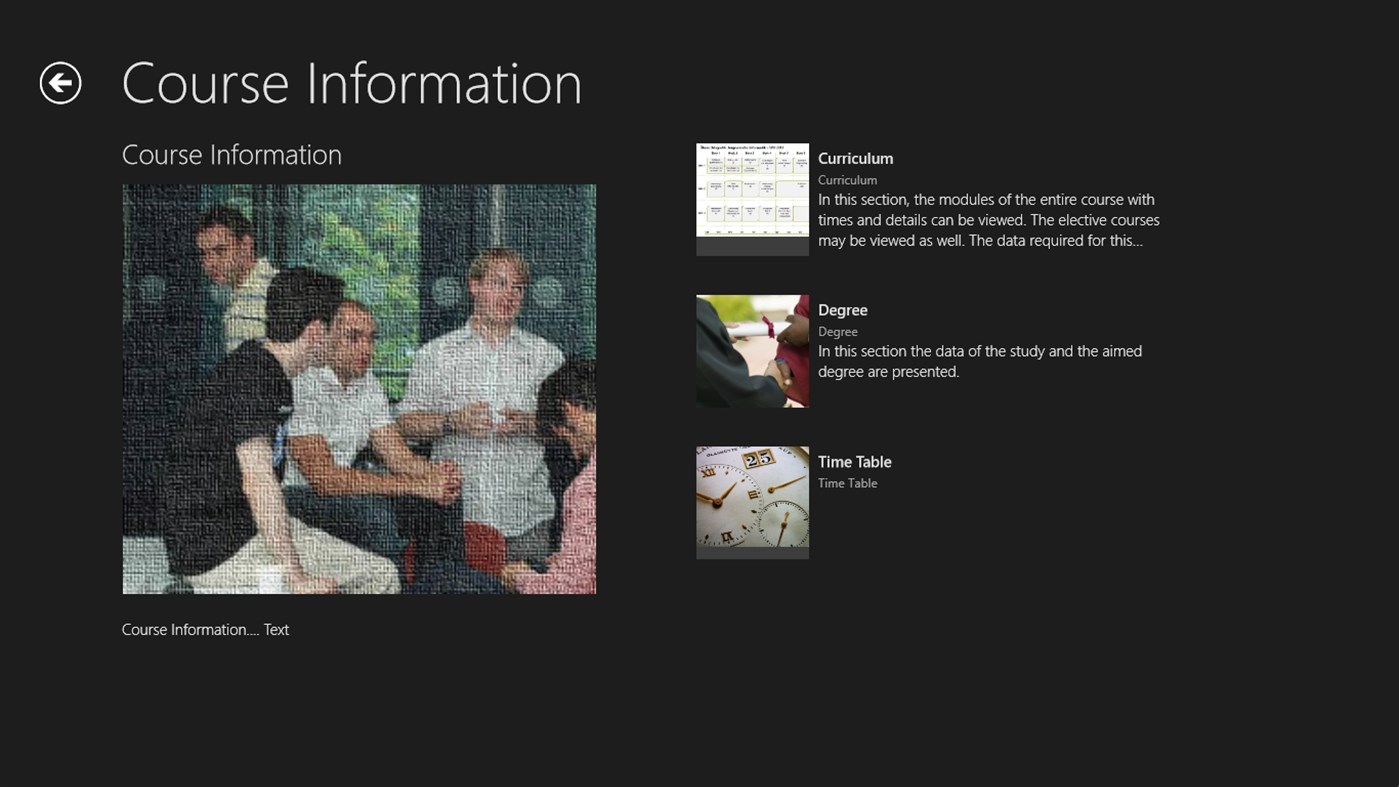Click the large Course Information photo
This screenshot has height=787, width=1399.
pos(359,389)
